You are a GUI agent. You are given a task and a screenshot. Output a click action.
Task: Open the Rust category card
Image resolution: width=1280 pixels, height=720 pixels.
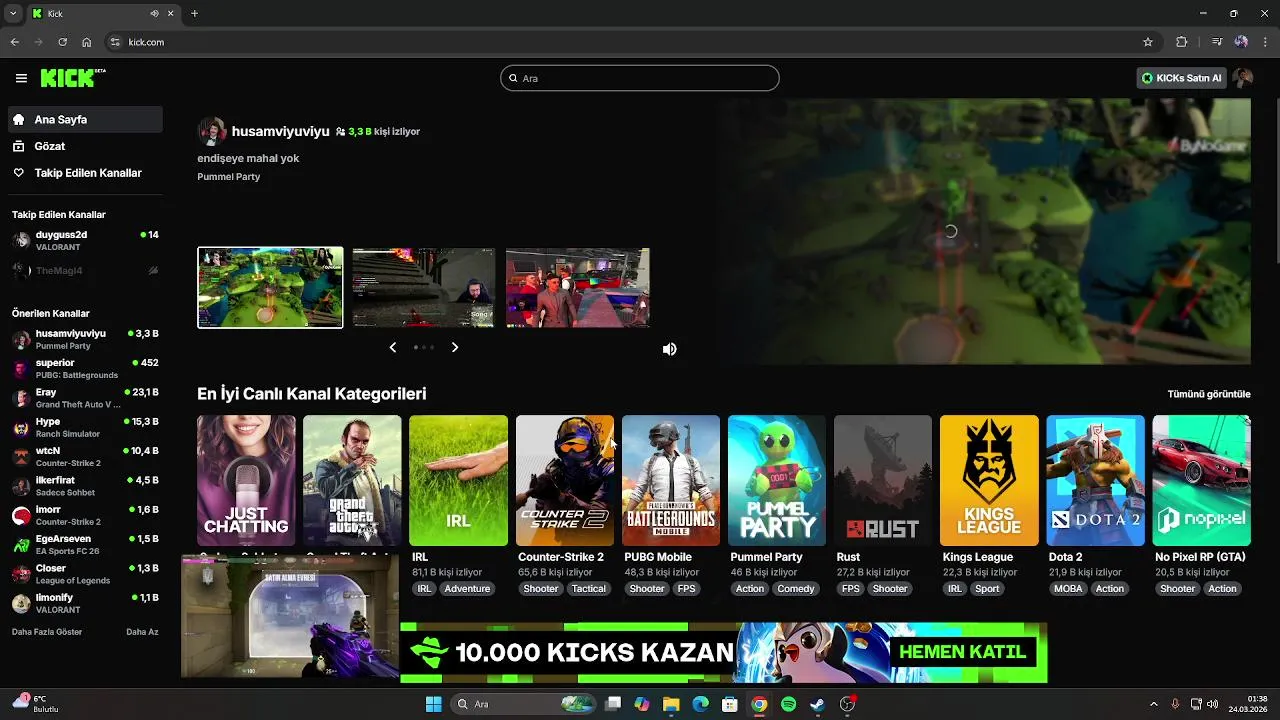tap(883, 480)
